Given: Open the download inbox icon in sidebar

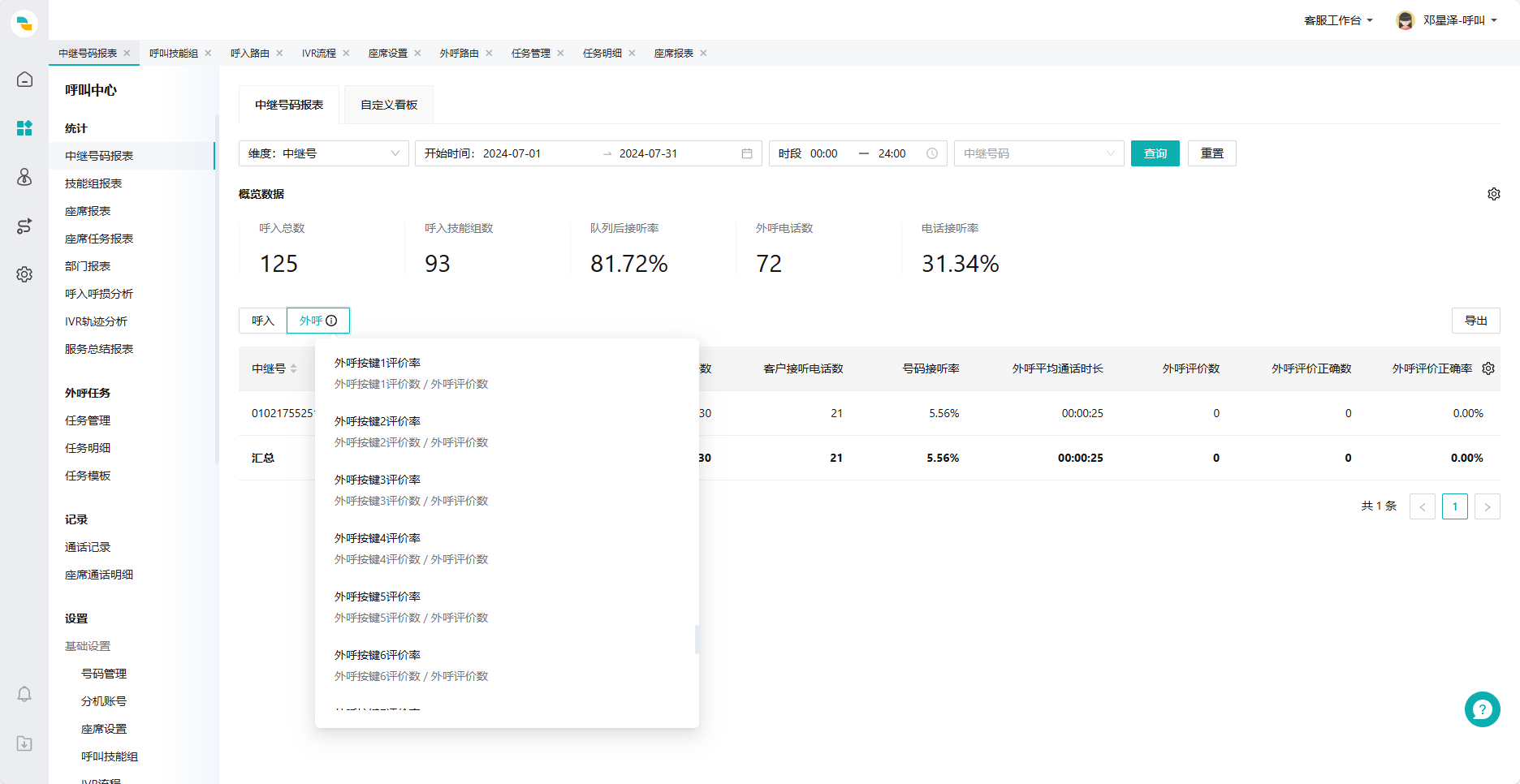Looking at the screenshot, I should pyautogui.click(x=24, y=743).
